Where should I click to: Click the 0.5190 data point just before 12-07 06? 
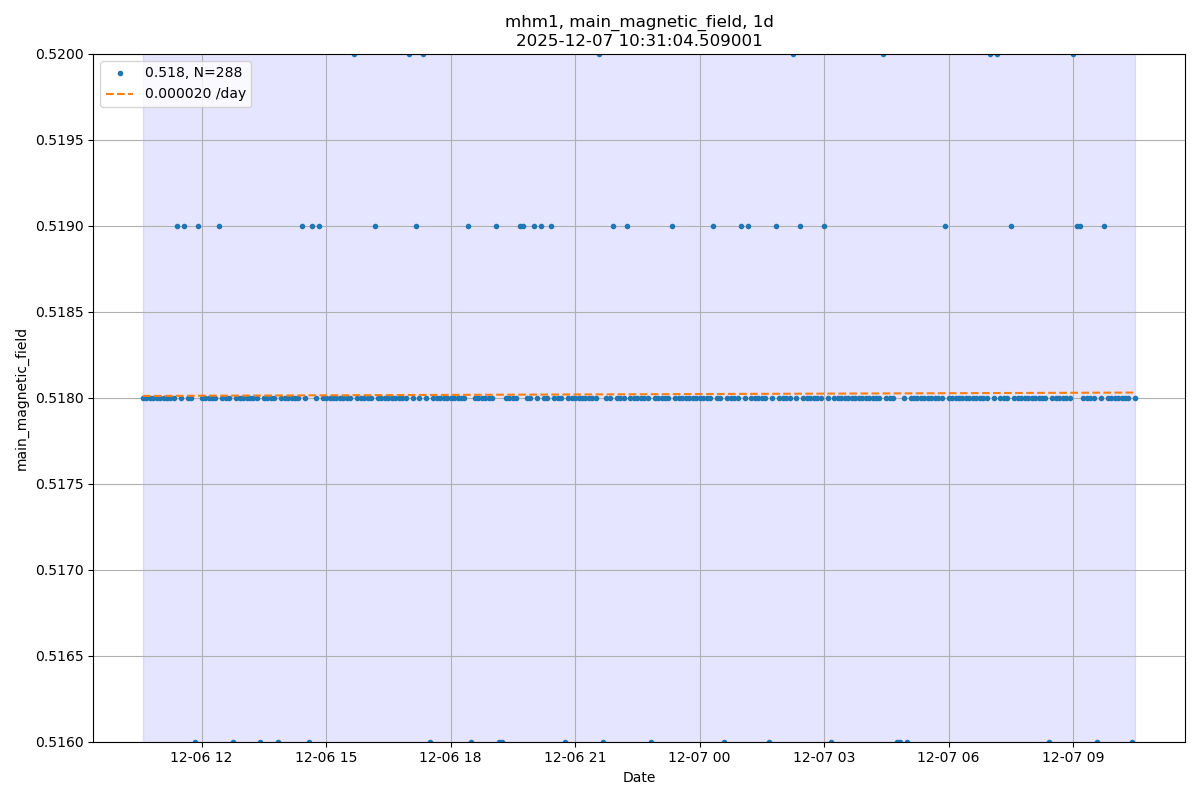tap(945, 226)
